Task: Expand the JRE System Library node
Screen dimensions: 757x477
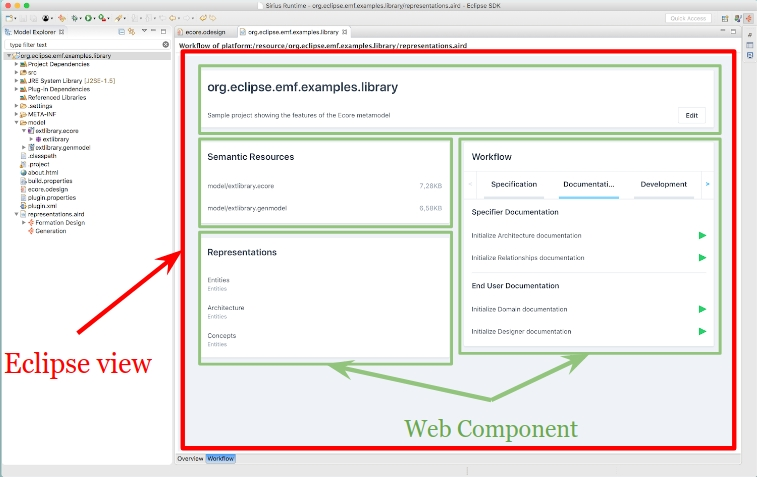Action: point(16,81)
